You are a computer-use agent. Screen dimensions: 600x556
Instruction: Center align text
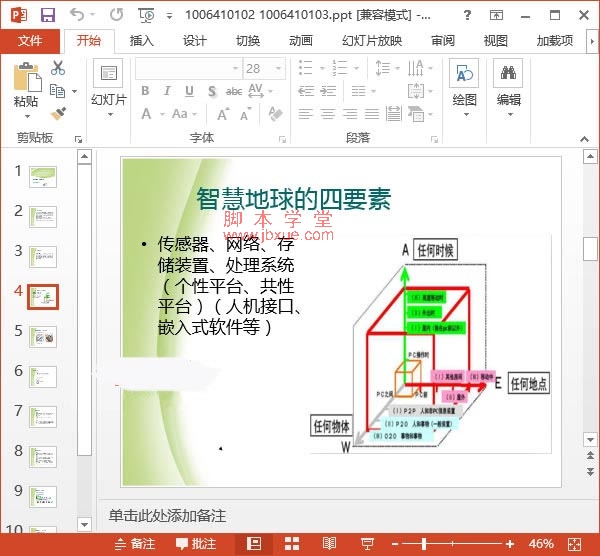(x=328, y=114)
